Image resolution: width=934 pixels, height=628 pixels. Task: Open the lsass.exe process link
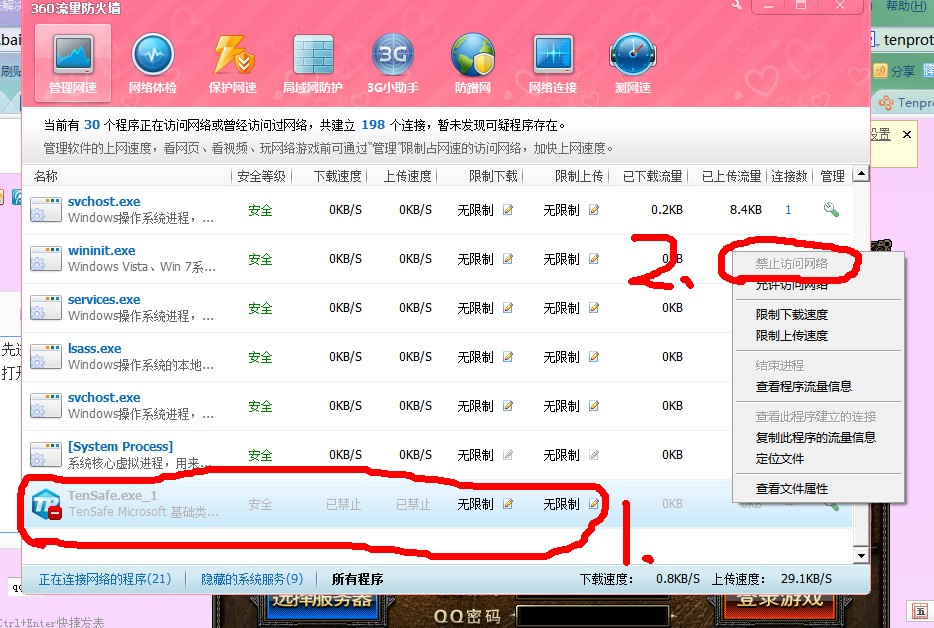[95, 348]
